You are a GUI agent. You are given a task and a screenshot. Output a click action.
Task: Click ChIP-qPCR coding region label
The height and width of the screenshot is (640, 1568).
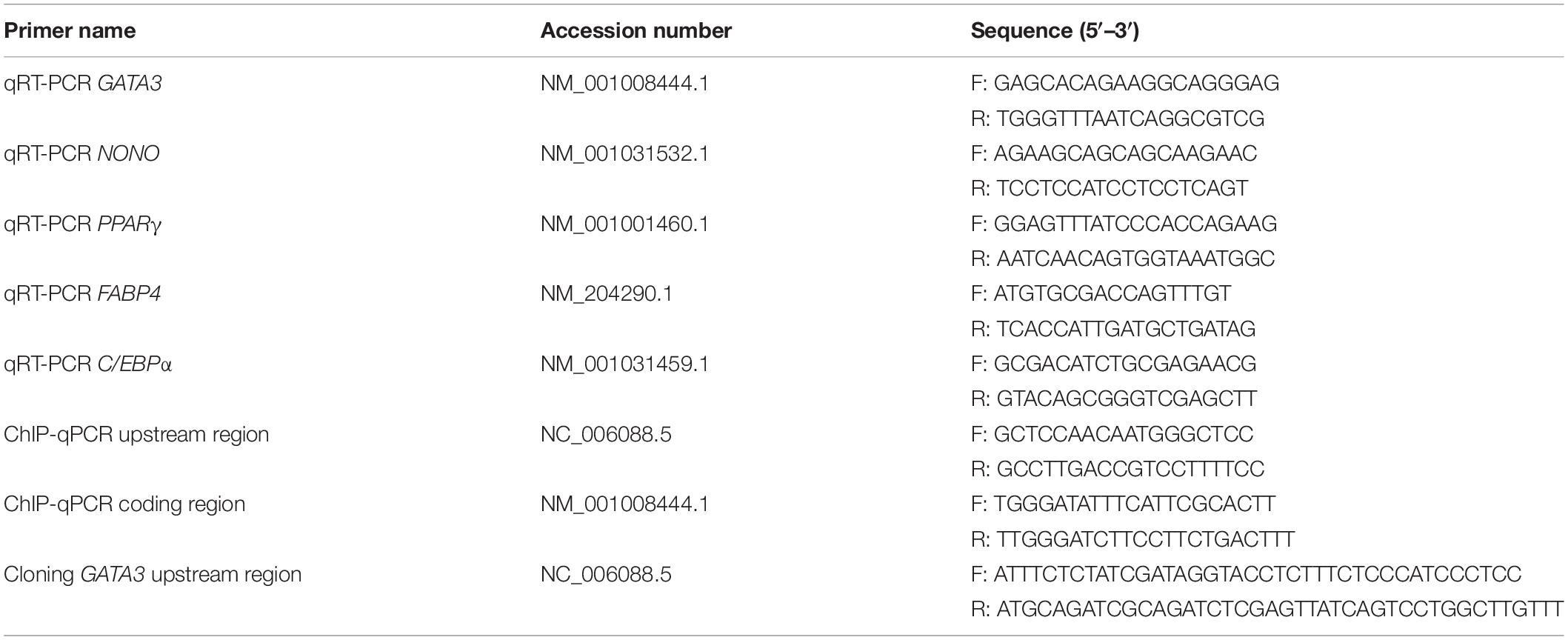point(124,504)
